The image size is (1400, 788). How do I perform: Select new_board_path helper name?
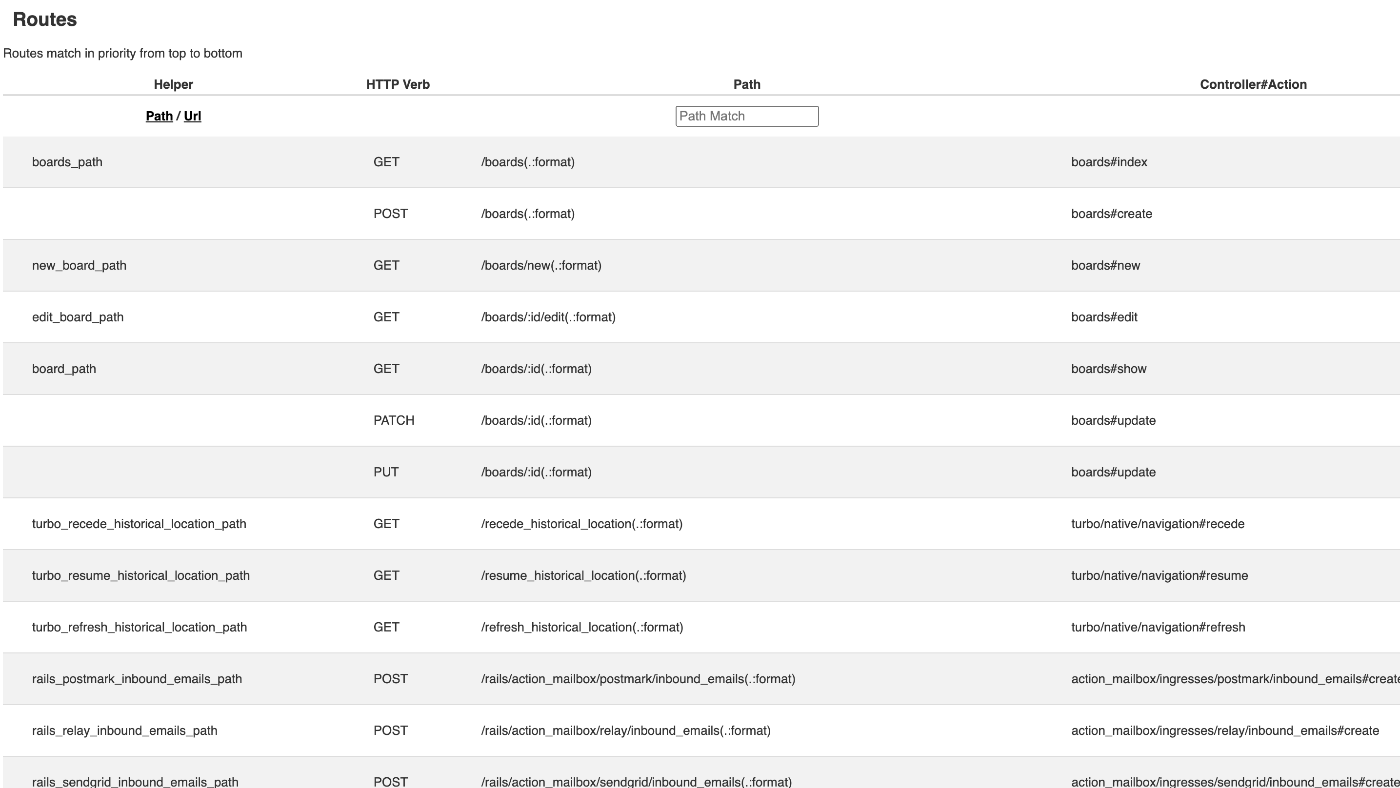[x=79, y=265]
